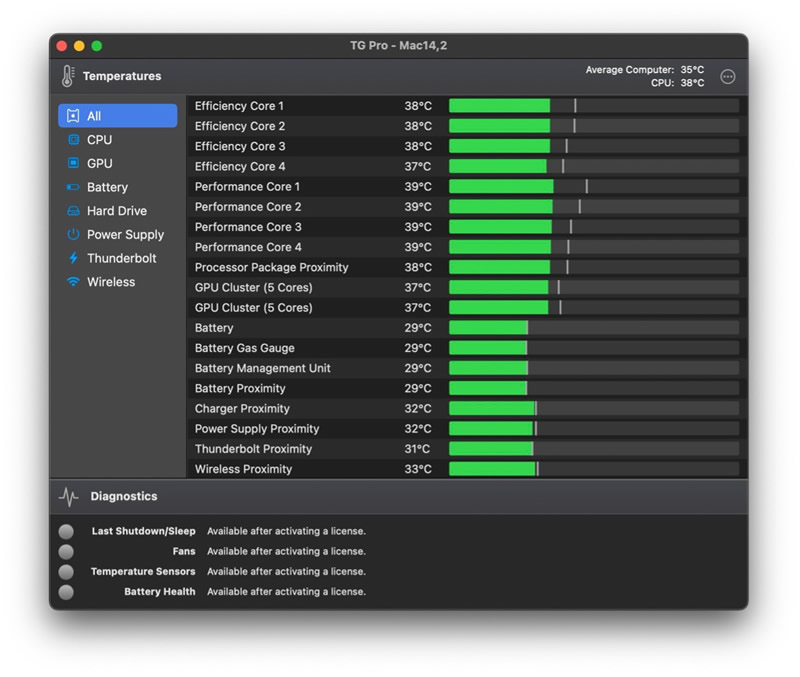Click the Temperature Sensors license message

pyautogui.click(x=286, y=571)
